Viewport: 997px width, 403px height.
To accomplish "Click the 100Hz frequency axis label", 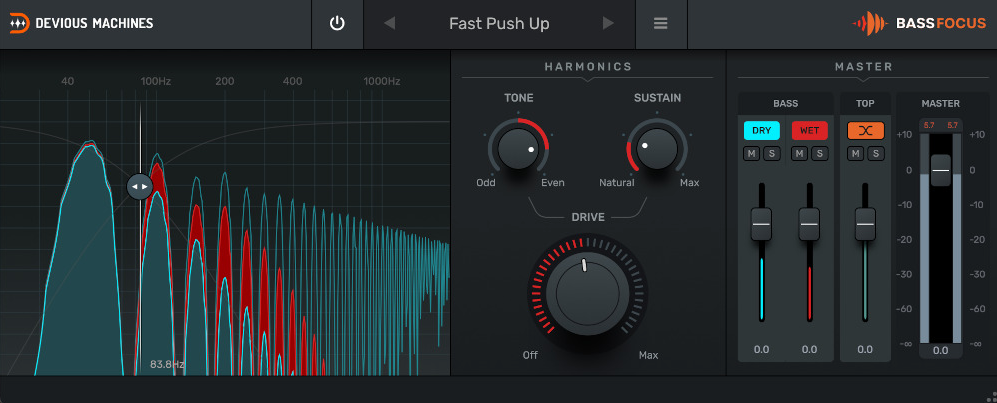I will coord(156,81).
